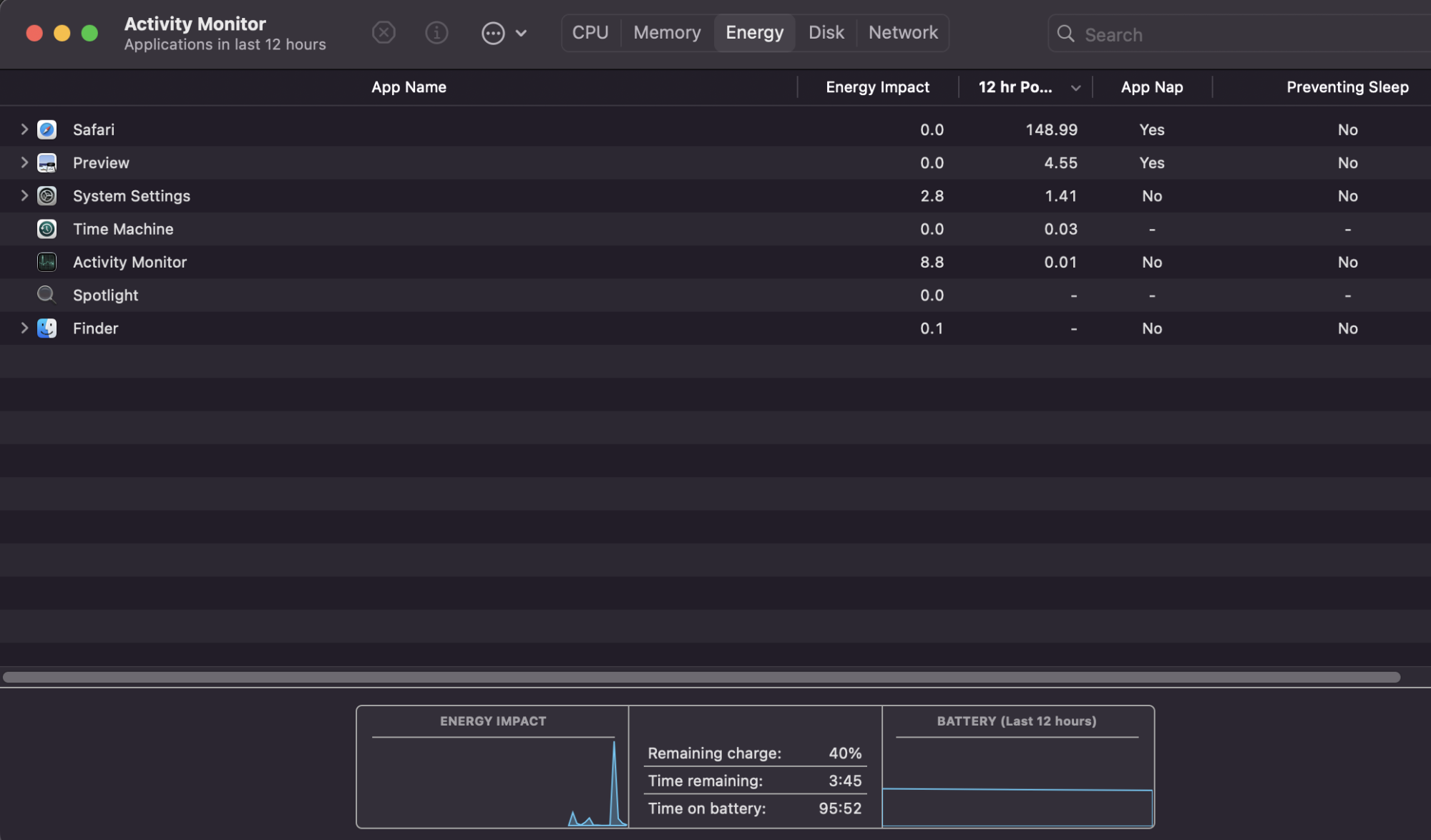Click the horizontal scrollbar
1431x840 pixels.
point(701,677)
